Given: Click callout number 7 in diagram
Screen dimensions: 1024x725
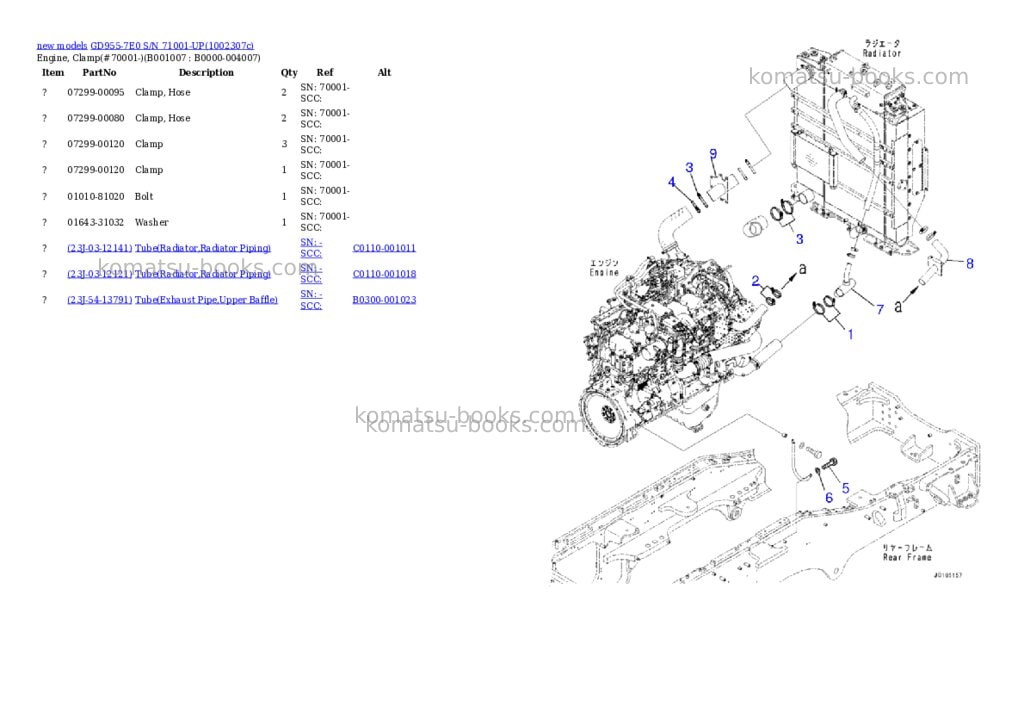Looking at the screenshot, I should click(880, 309).
